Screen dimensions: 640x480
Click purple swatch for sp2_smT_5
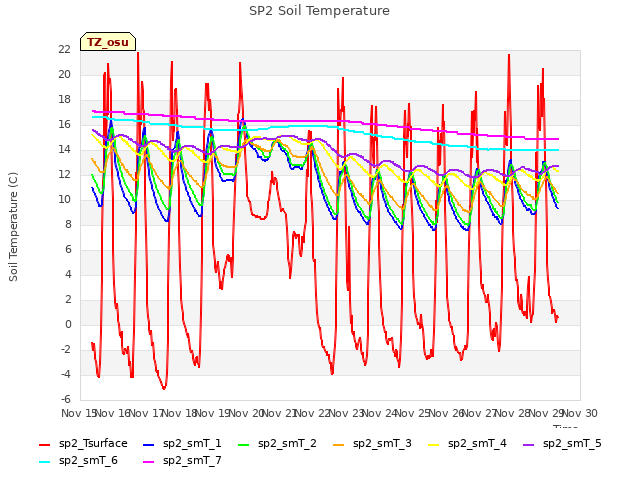pos(529,444)
